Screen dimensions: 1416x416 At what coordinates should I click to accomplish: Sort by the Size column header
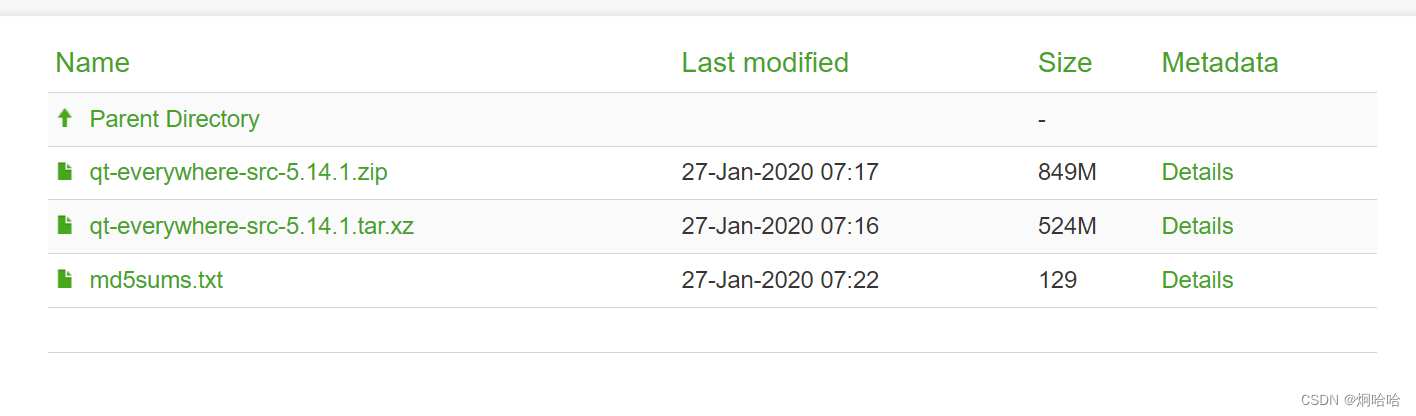(x=1065, y=63)
